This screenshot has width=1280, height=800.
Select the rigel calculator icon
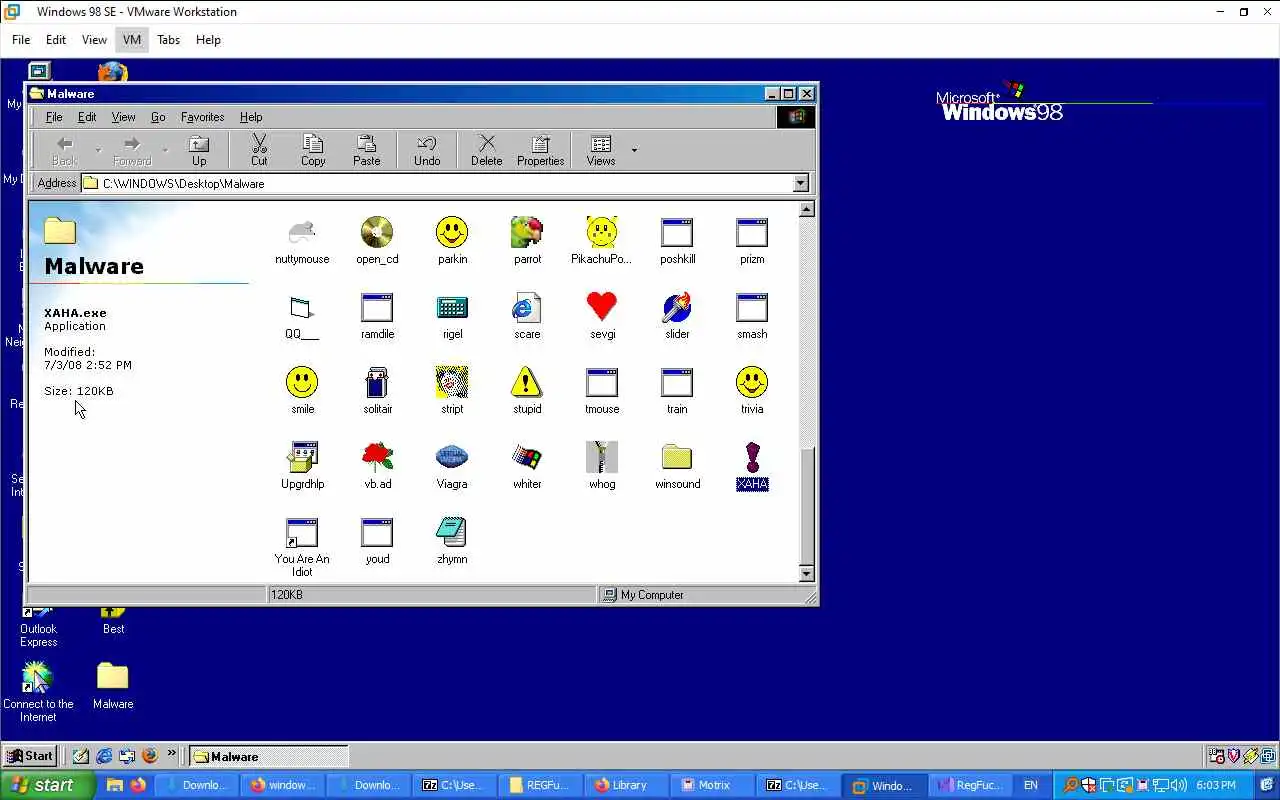(x=452, y=307)
